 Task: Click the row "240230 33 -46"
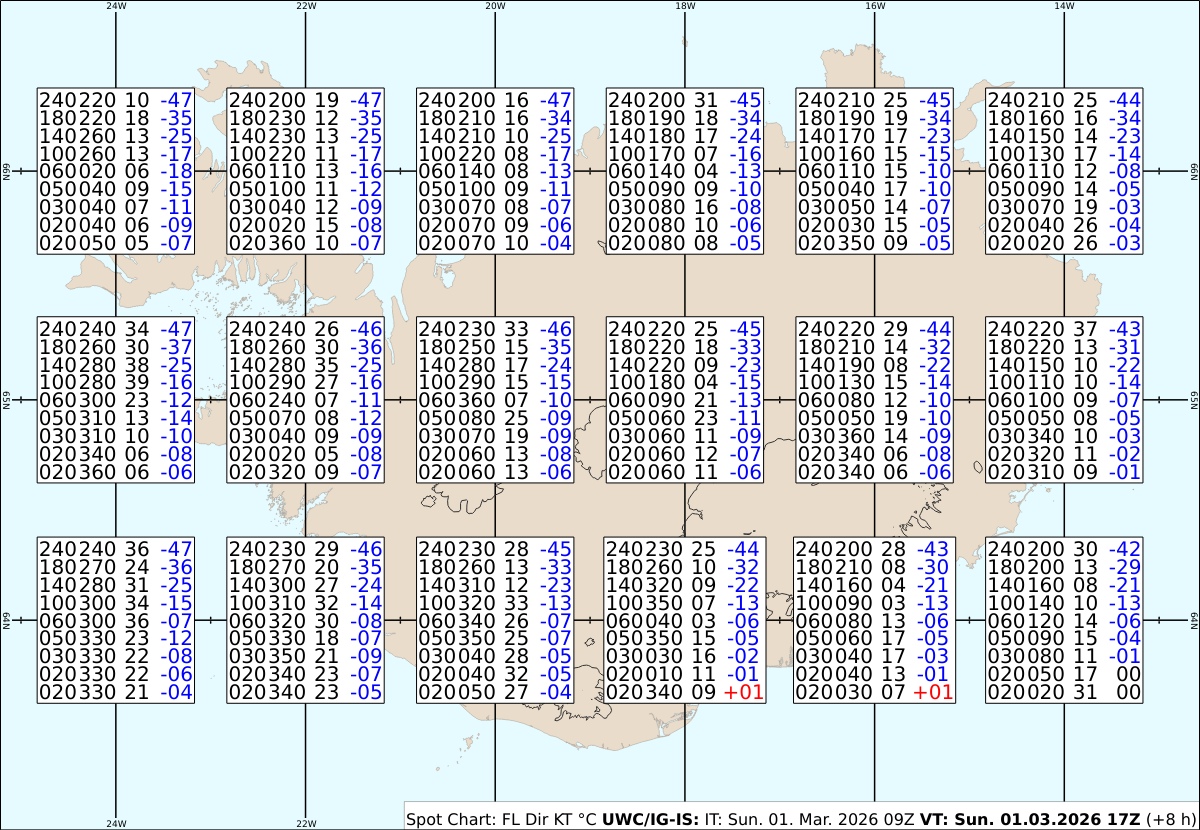point(495,328)
